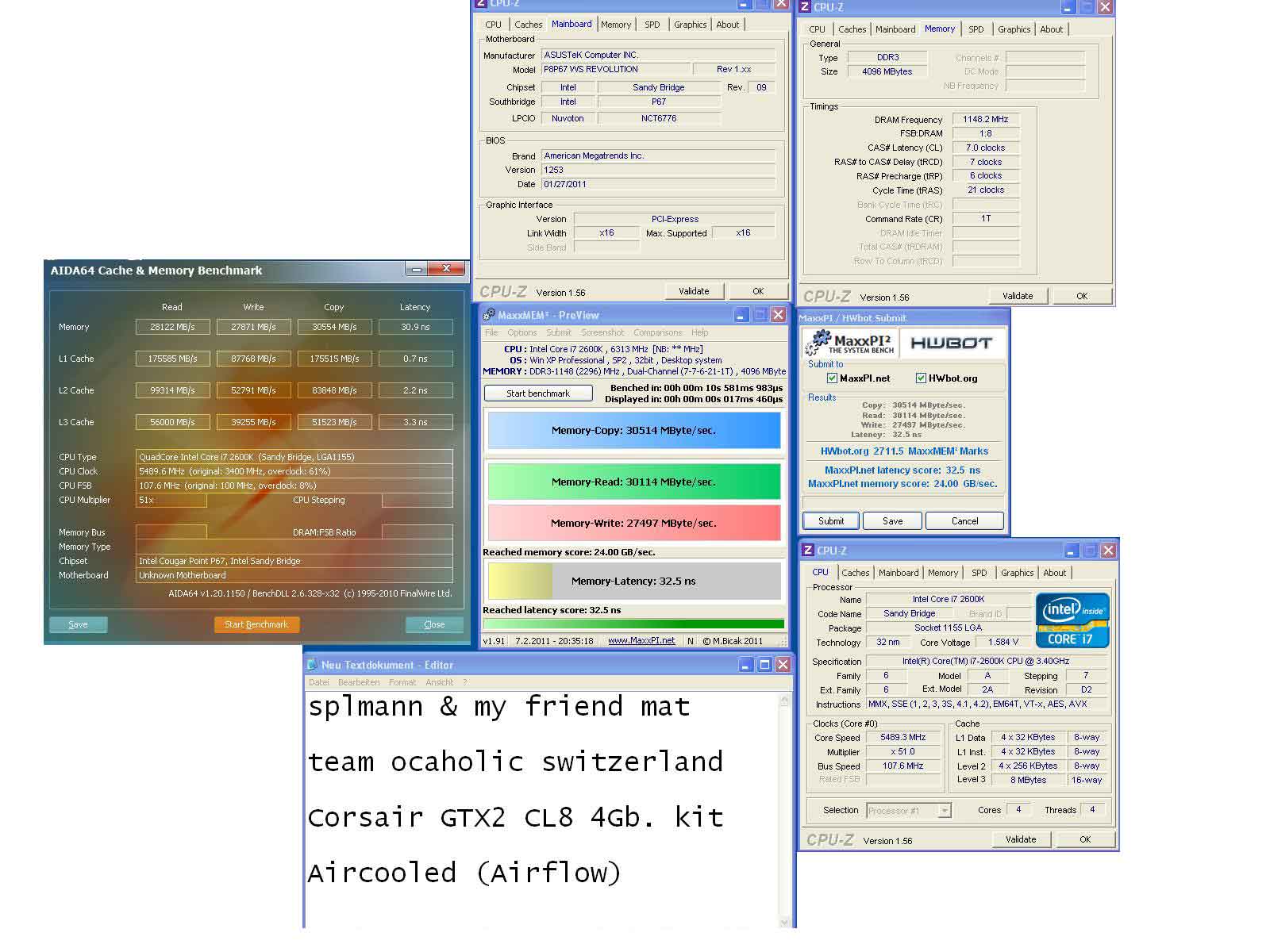1270x952 pixels.
Task: Click the MaxxMEM² PreView title bar icon
Action: [x=489, y=315]
